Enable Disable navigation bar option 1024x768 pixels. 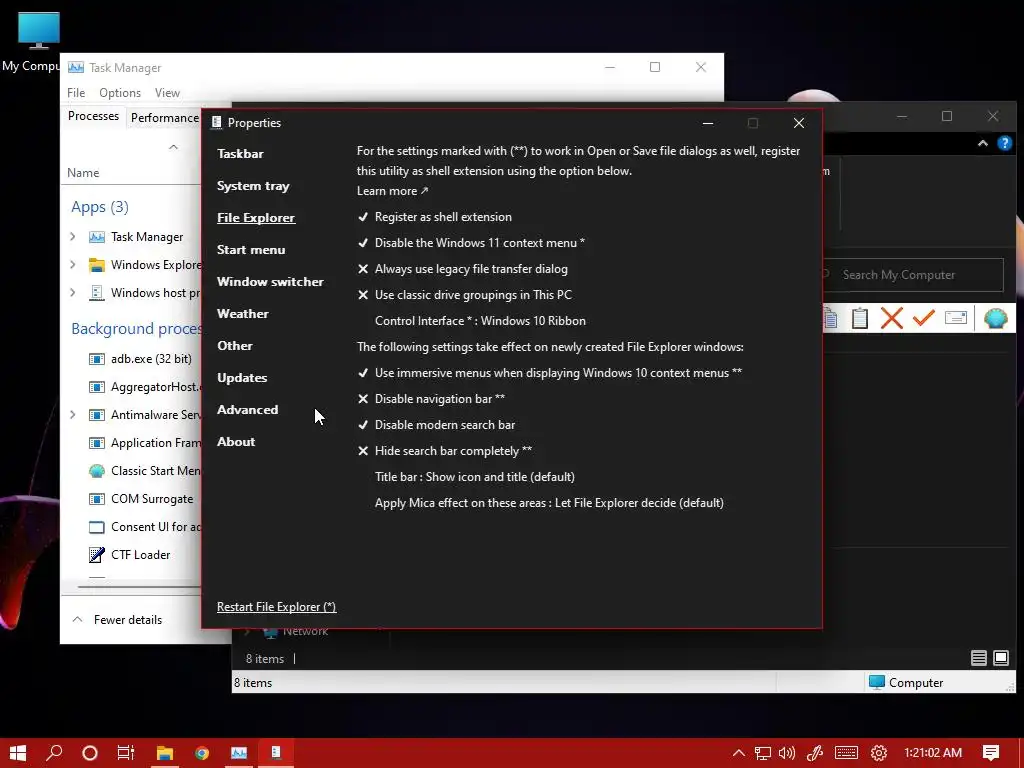[431, 399]
